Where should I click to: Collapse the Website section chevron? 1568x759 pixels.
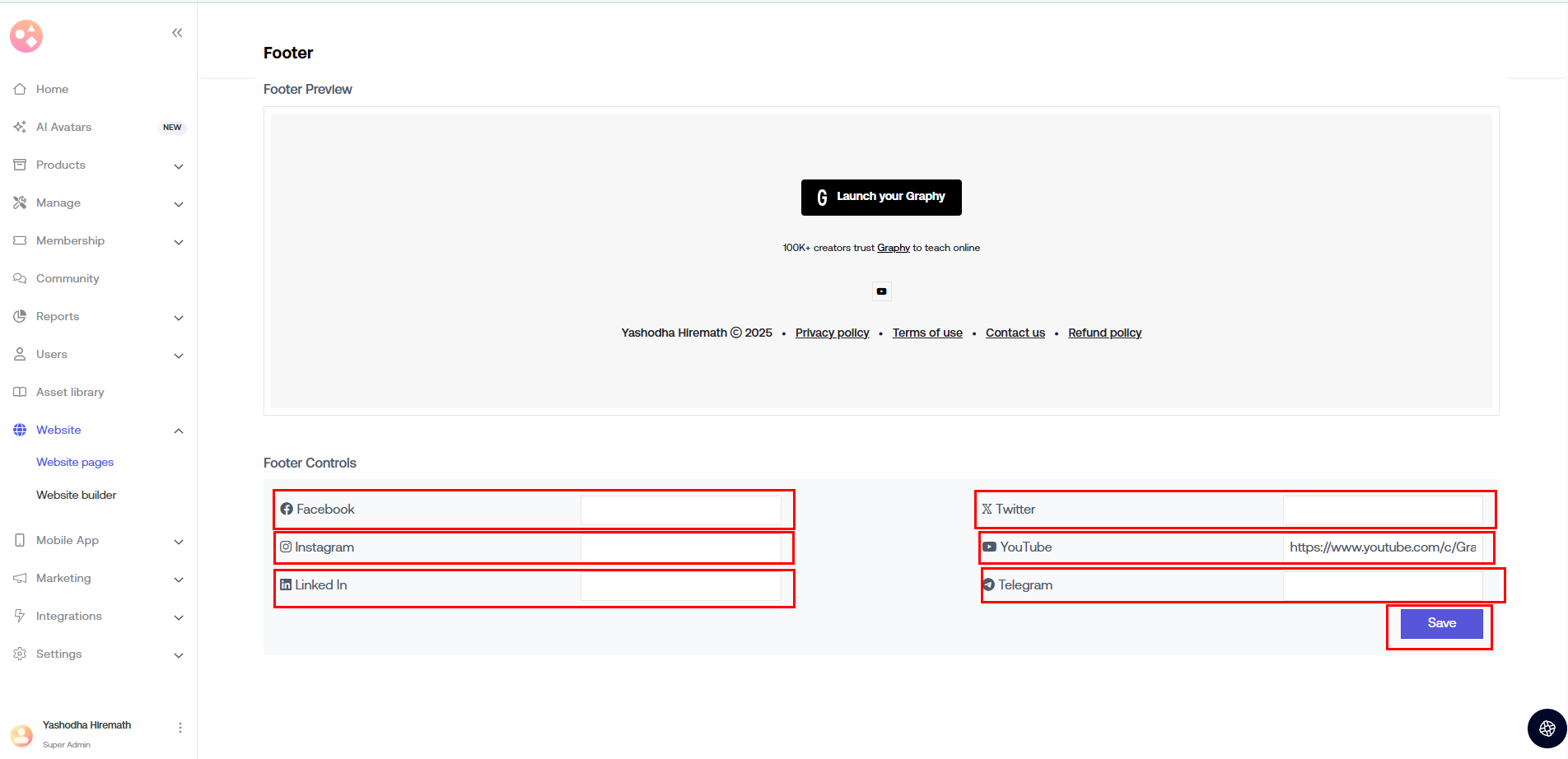179,431
